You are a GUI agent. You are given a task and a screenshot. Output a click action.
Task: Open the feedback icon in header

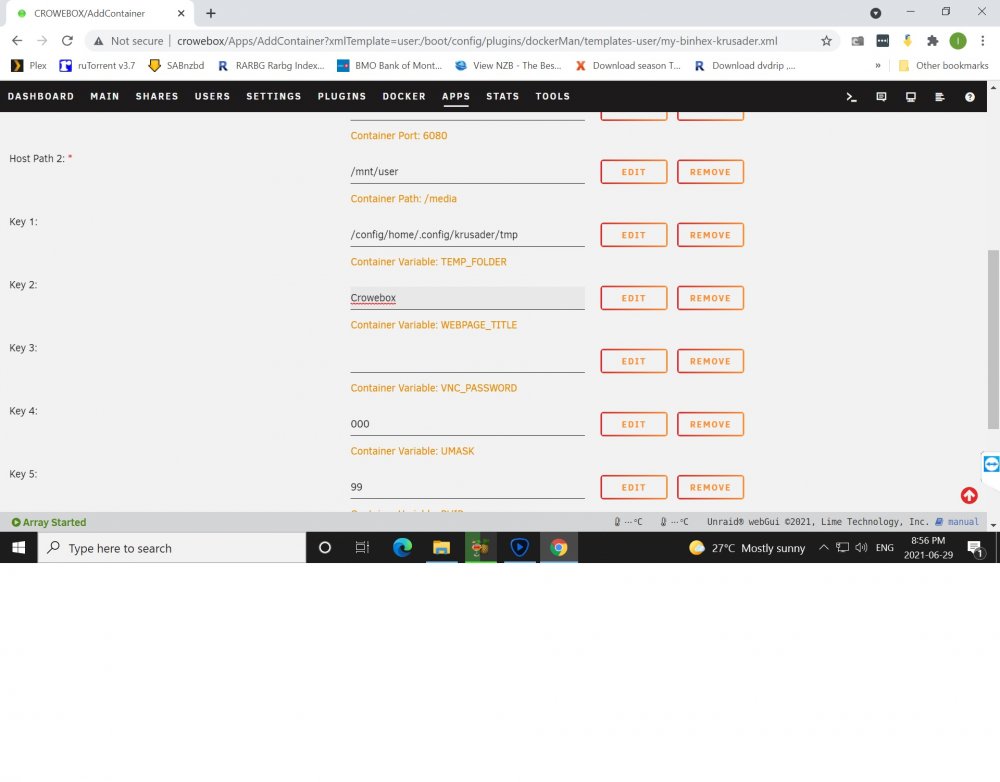[x=881, y=97]
